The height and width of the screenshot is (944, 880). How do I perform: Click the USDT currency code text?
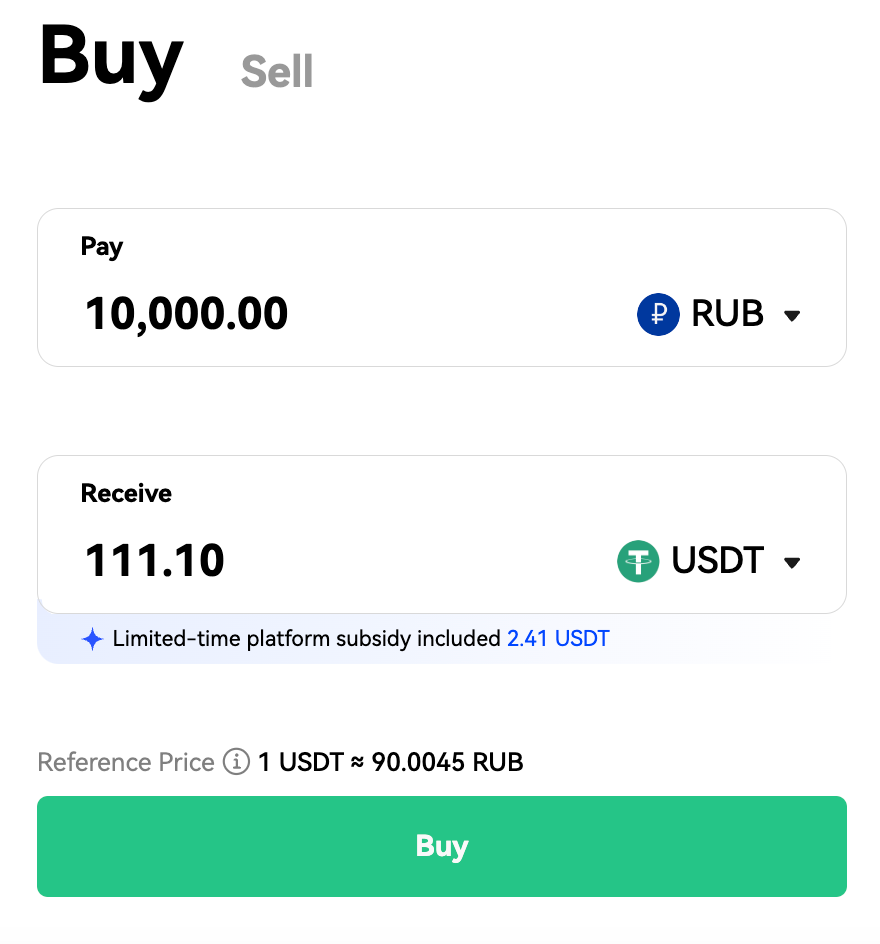point(717,561)
